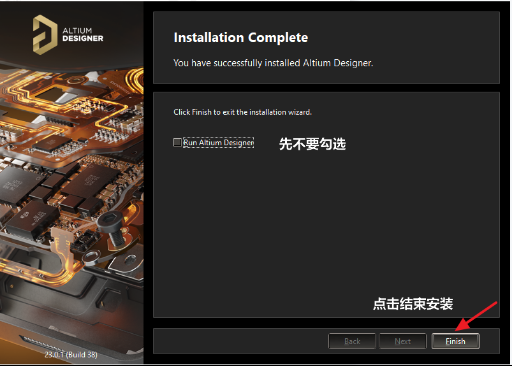Image resolution: width=512 pixels, height=366 pixels.
Task: Click the ALTIUM DESIGNER brand text
Action: [83, 35]
